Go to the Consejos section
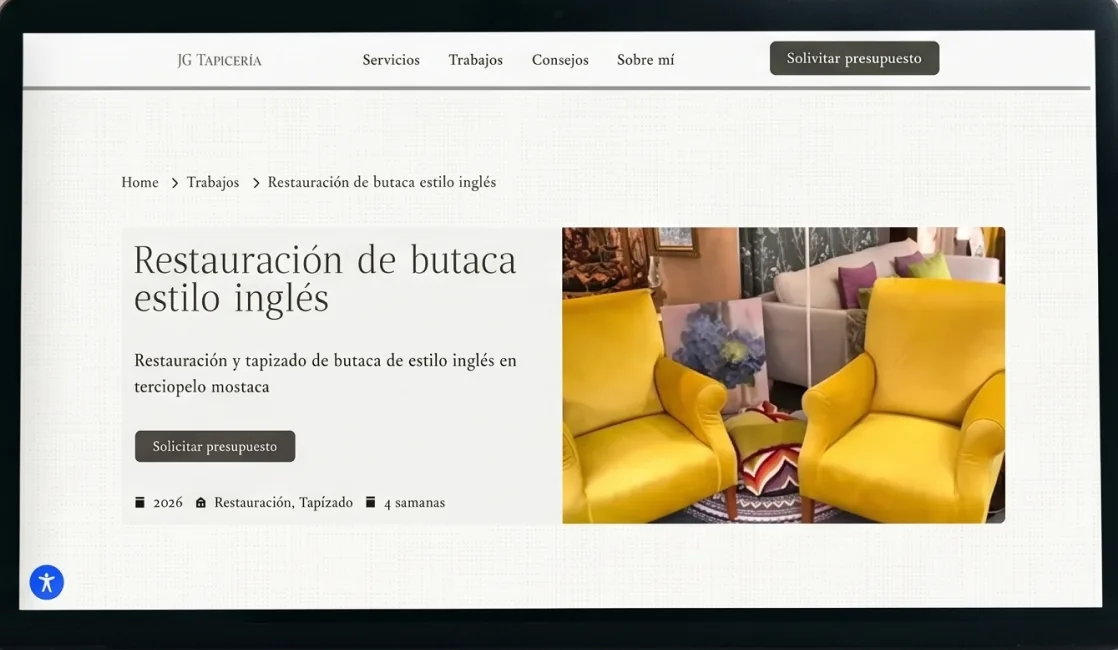Image resolution: width=1118 pixels, height=650 pixels. pyautogui.click(x=560, y=60)
